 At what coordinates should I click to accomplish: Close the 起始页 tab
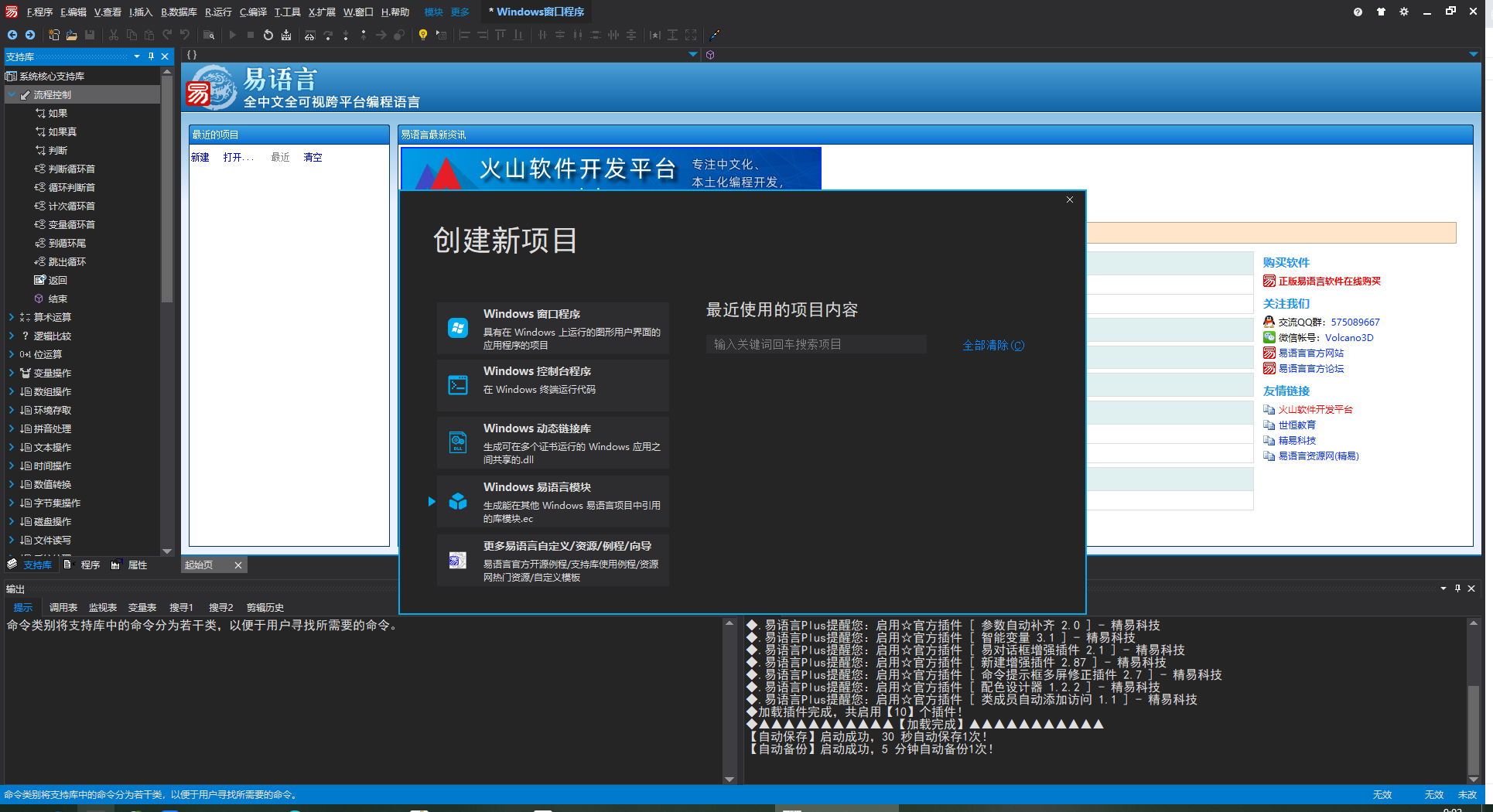pyautogui.click(x=238, y=565)
